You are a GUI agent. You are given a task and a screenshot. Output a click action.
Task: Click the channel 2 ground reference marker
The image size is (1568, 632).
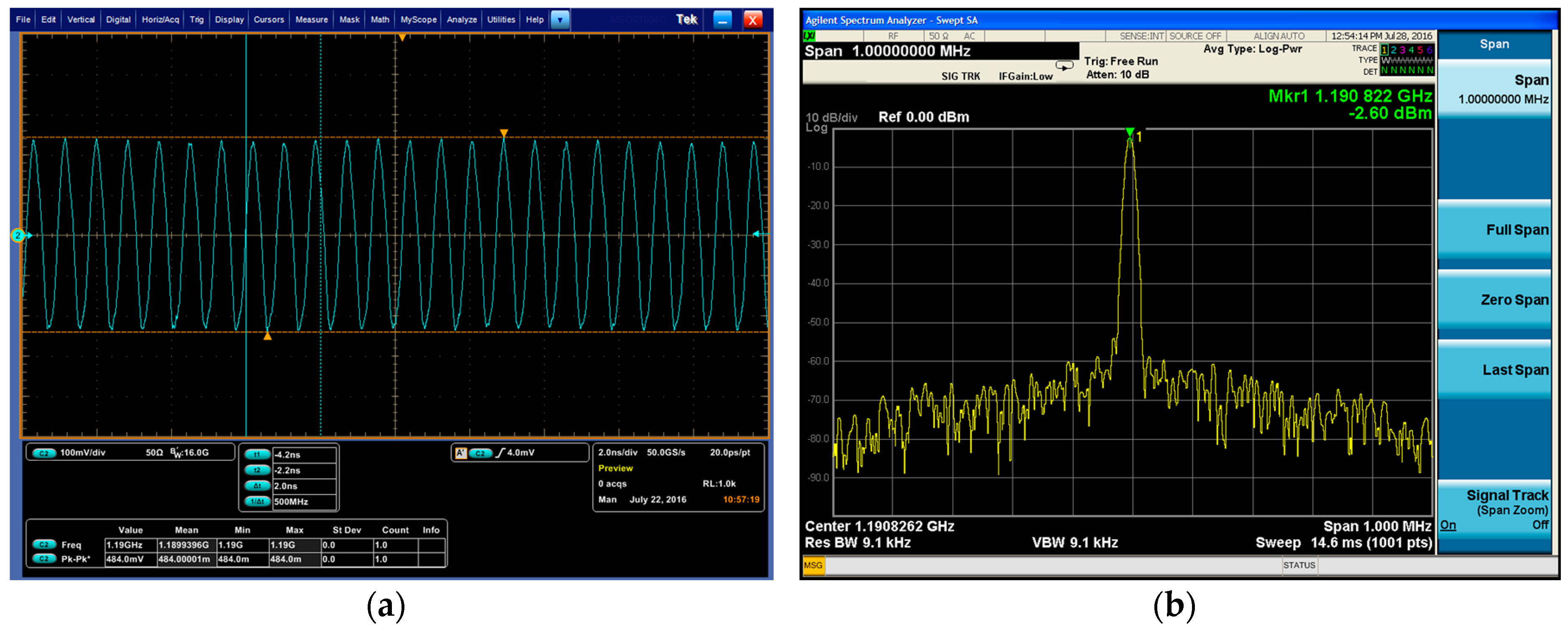[18, 235]
